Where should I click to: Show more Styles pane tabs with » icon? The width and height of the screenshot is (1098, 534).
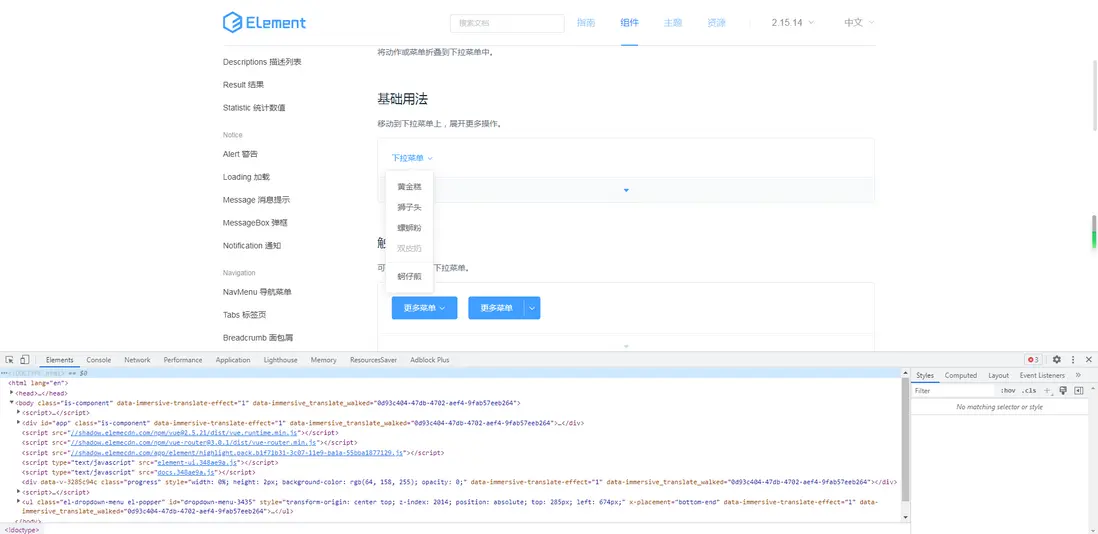[x=1078, y=375]
